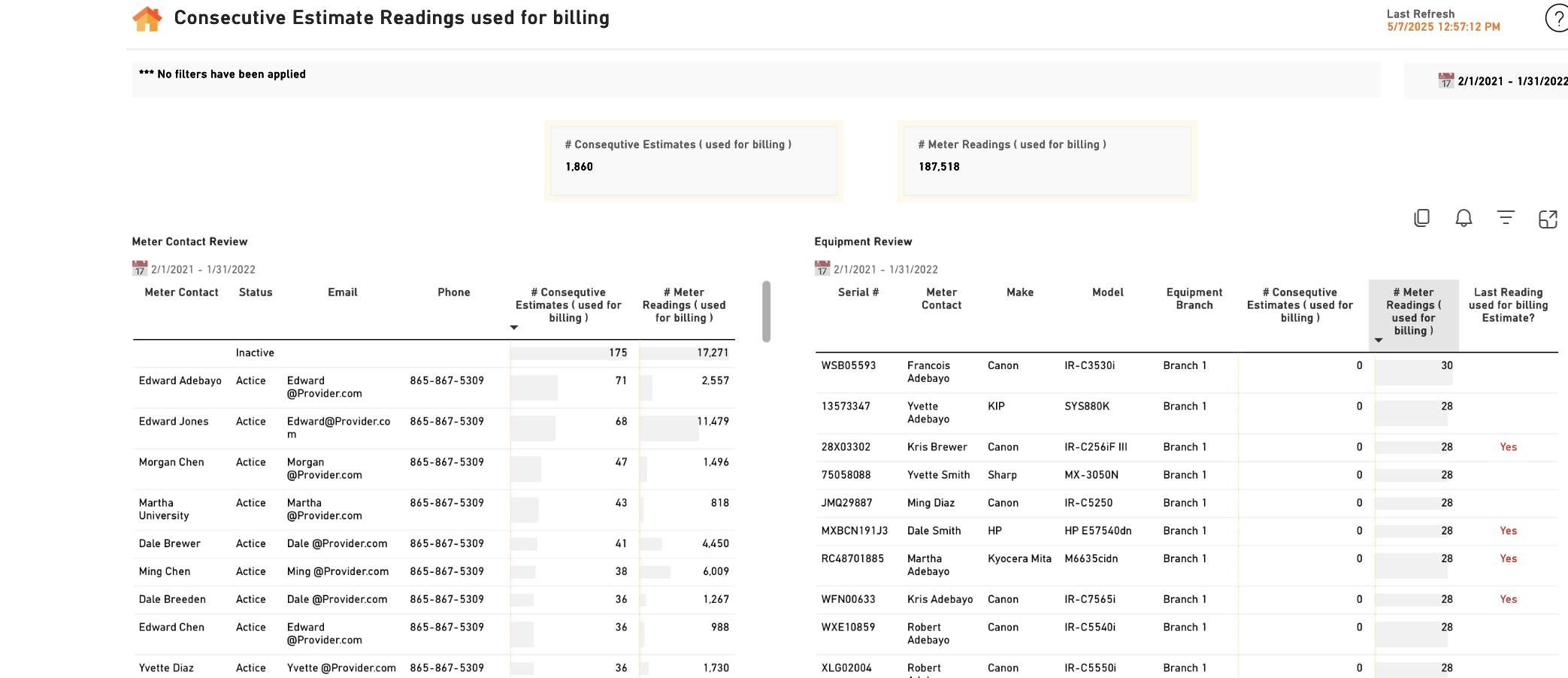Click the 'No filters have been applied' message
1568x678 pixels.
point(222,74)
